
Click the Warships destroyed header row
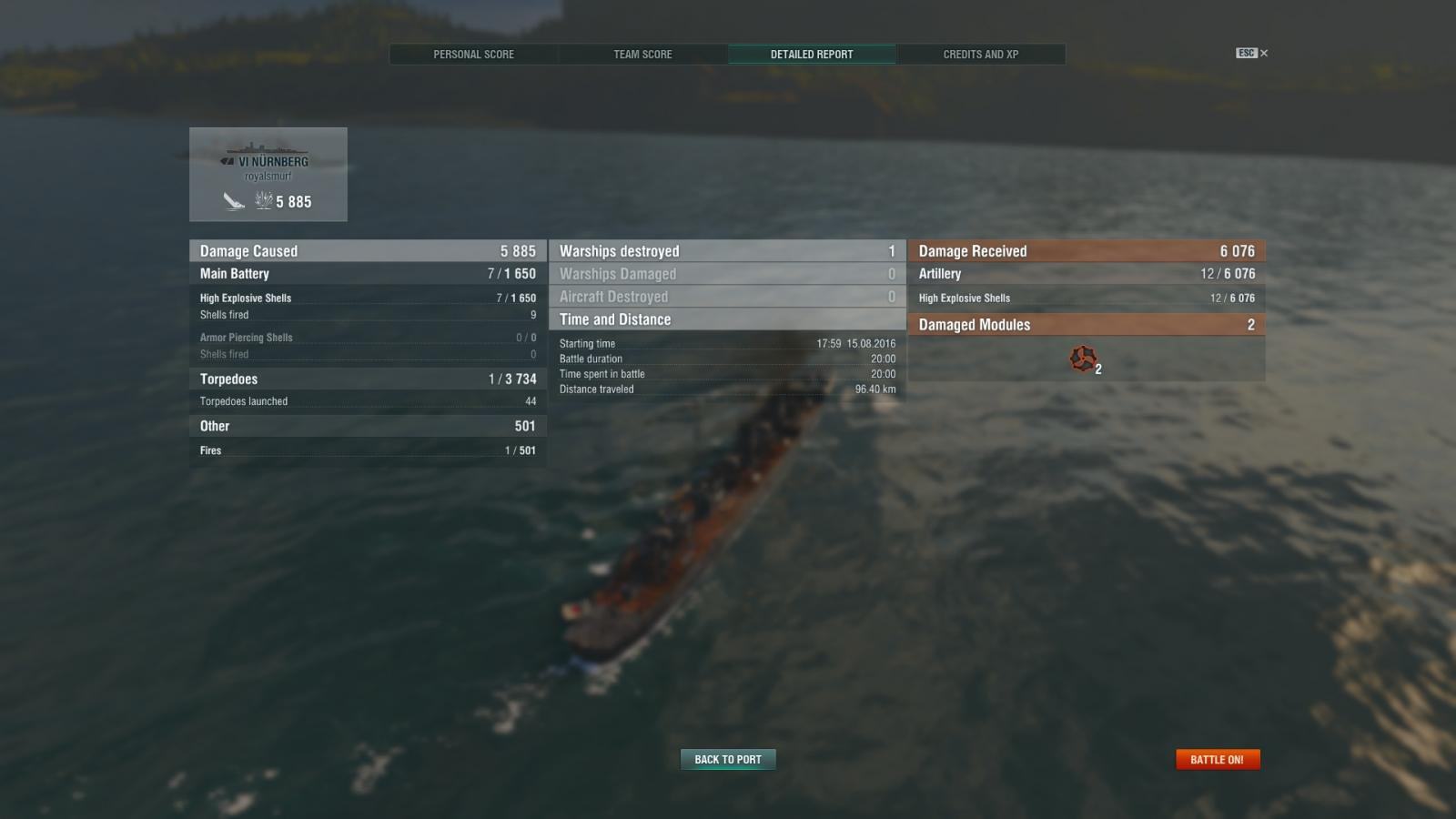click(x=727, y=251)
